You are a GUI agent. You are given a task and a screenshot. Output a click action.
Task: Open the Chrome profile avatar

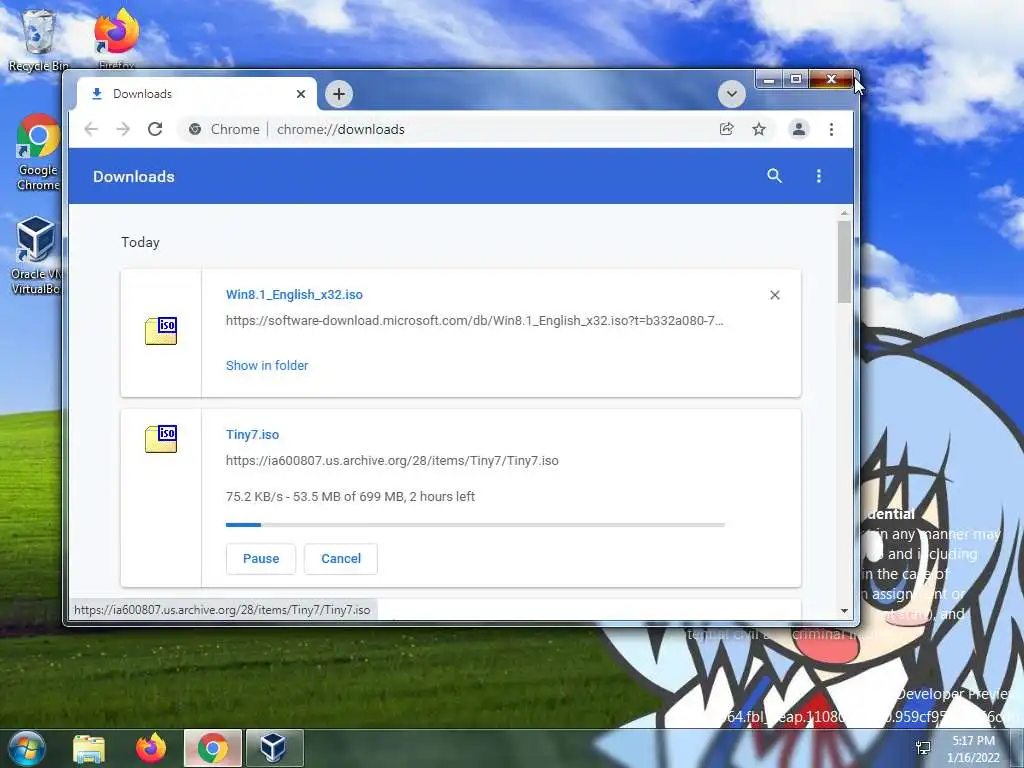[x=798, y=129]
